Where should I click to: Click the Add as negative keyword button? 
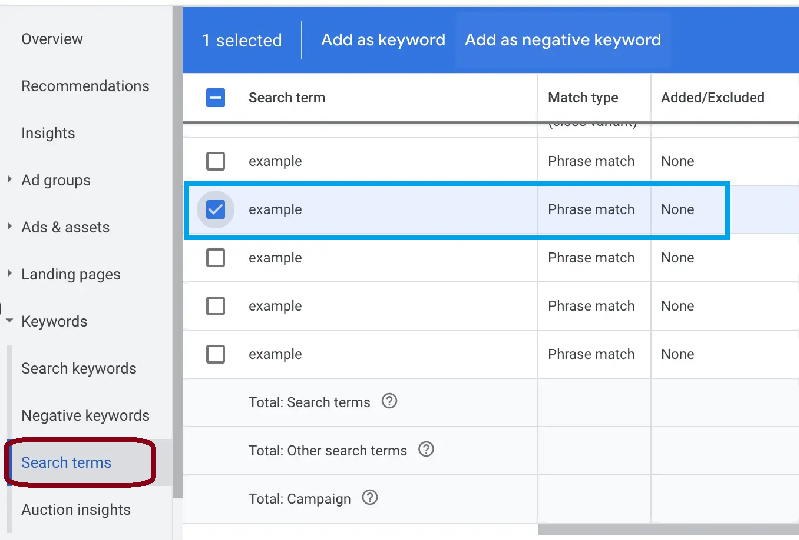(563, 40)
